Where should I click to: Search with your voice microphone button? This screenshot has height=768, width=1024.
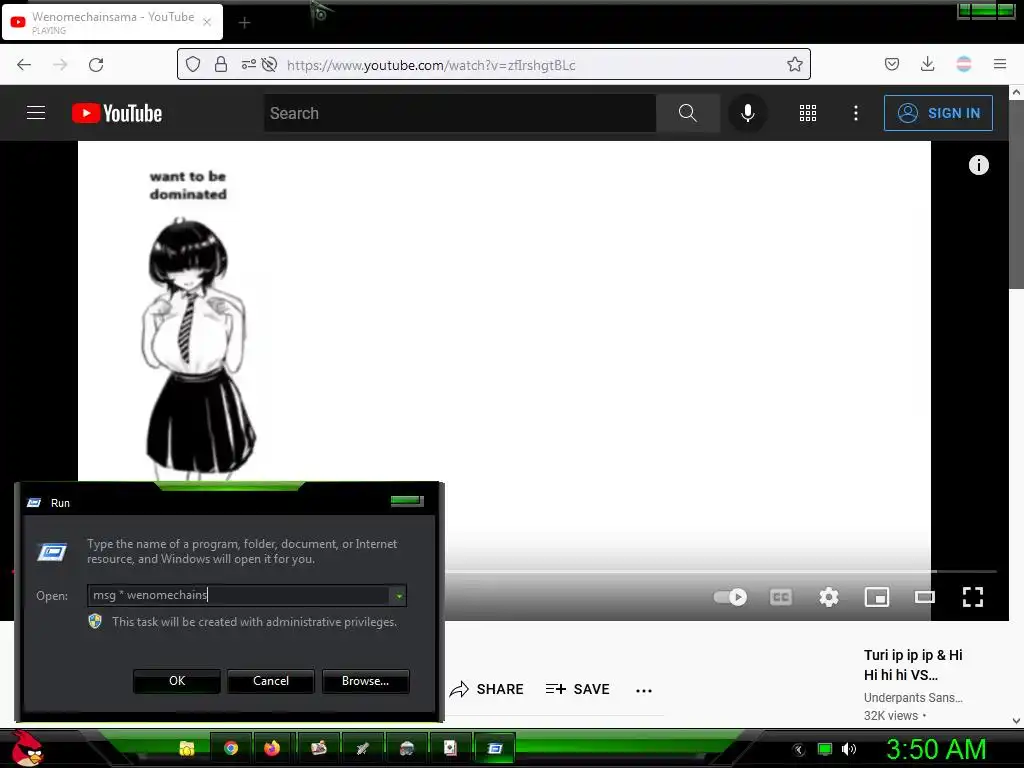[748, 113]
